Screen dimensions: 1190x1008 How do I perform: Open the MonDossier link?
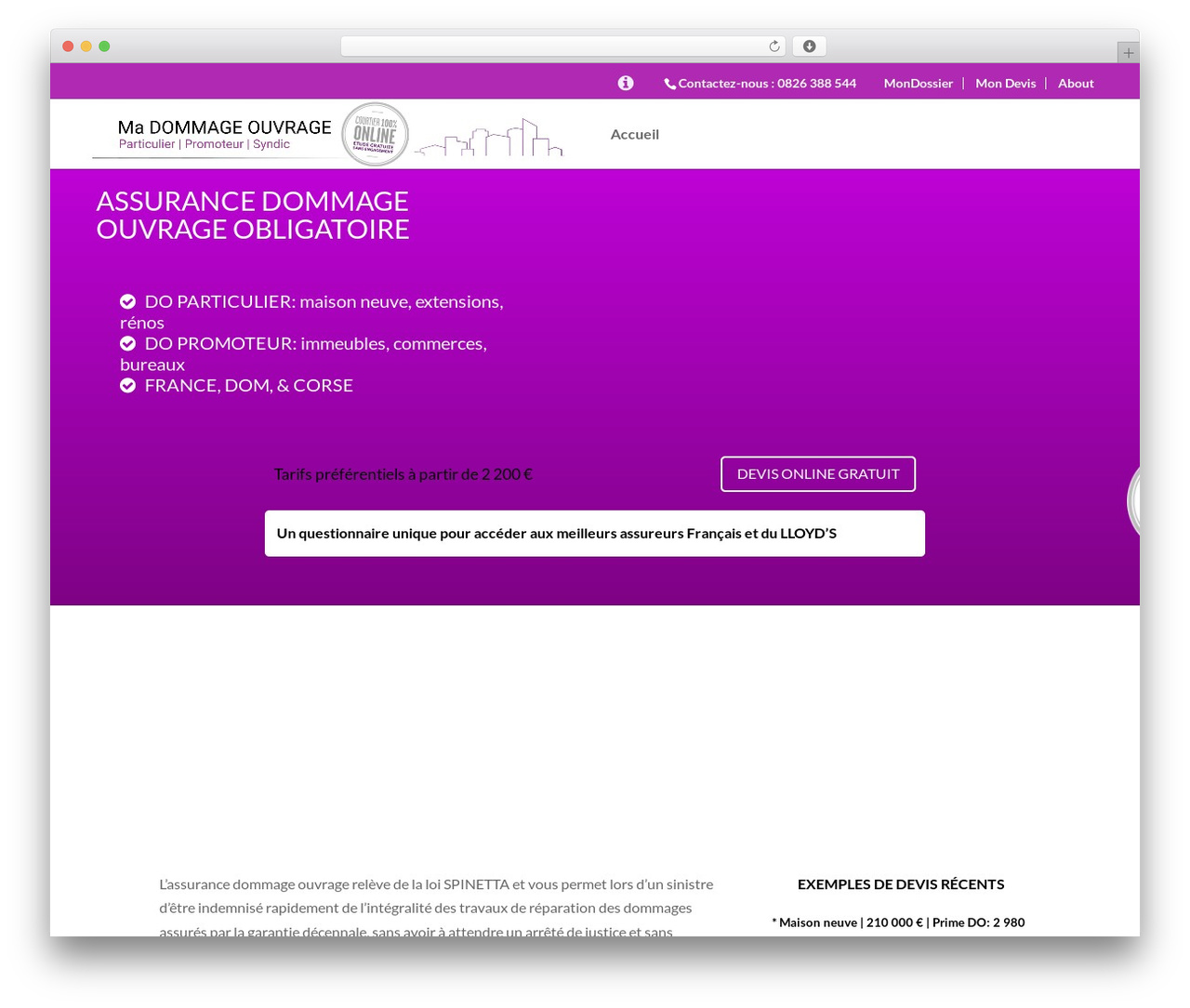tap(919, 84)
